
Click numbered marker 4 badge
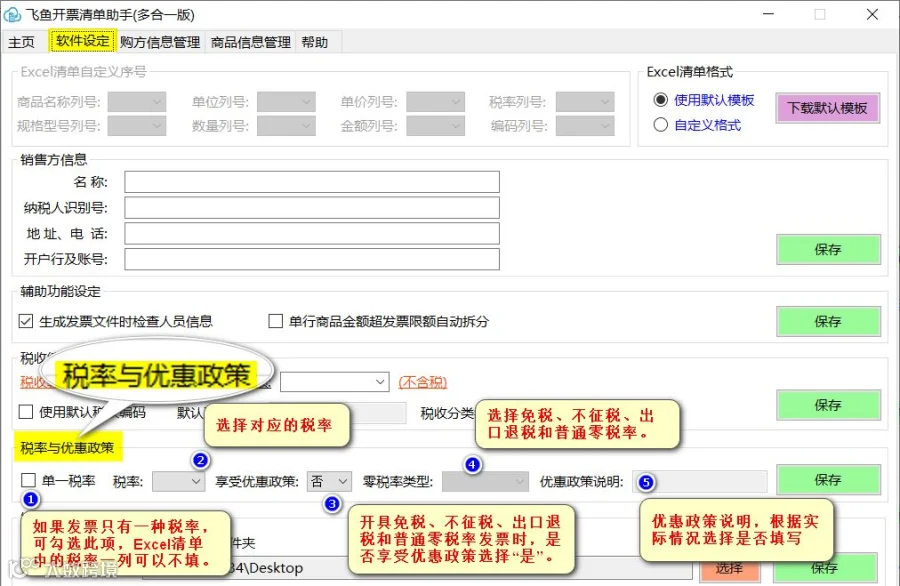tap(472, 464)
